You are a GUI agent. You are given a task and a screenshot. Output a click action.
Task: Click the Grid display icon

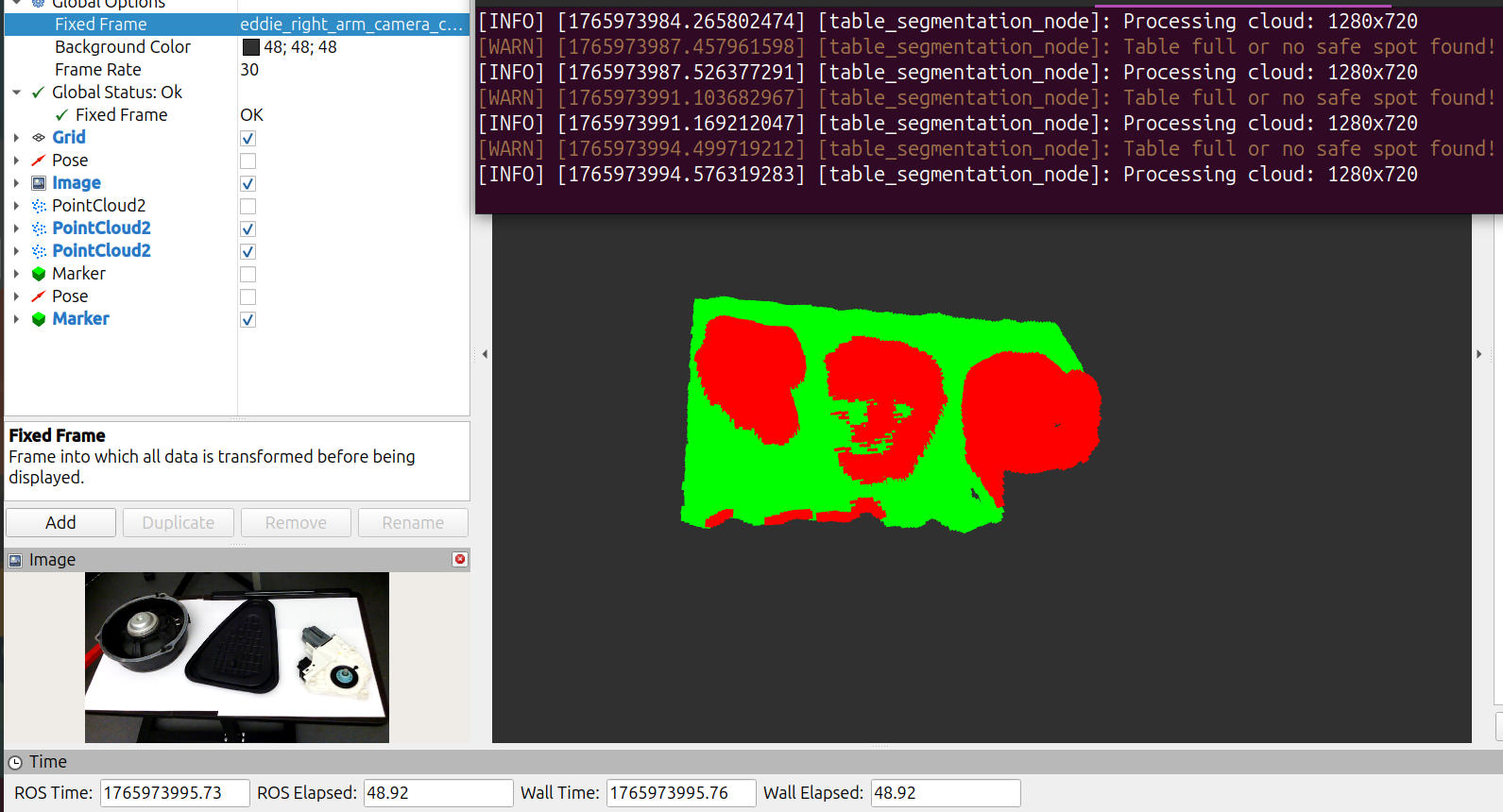[x=39, y=138]
